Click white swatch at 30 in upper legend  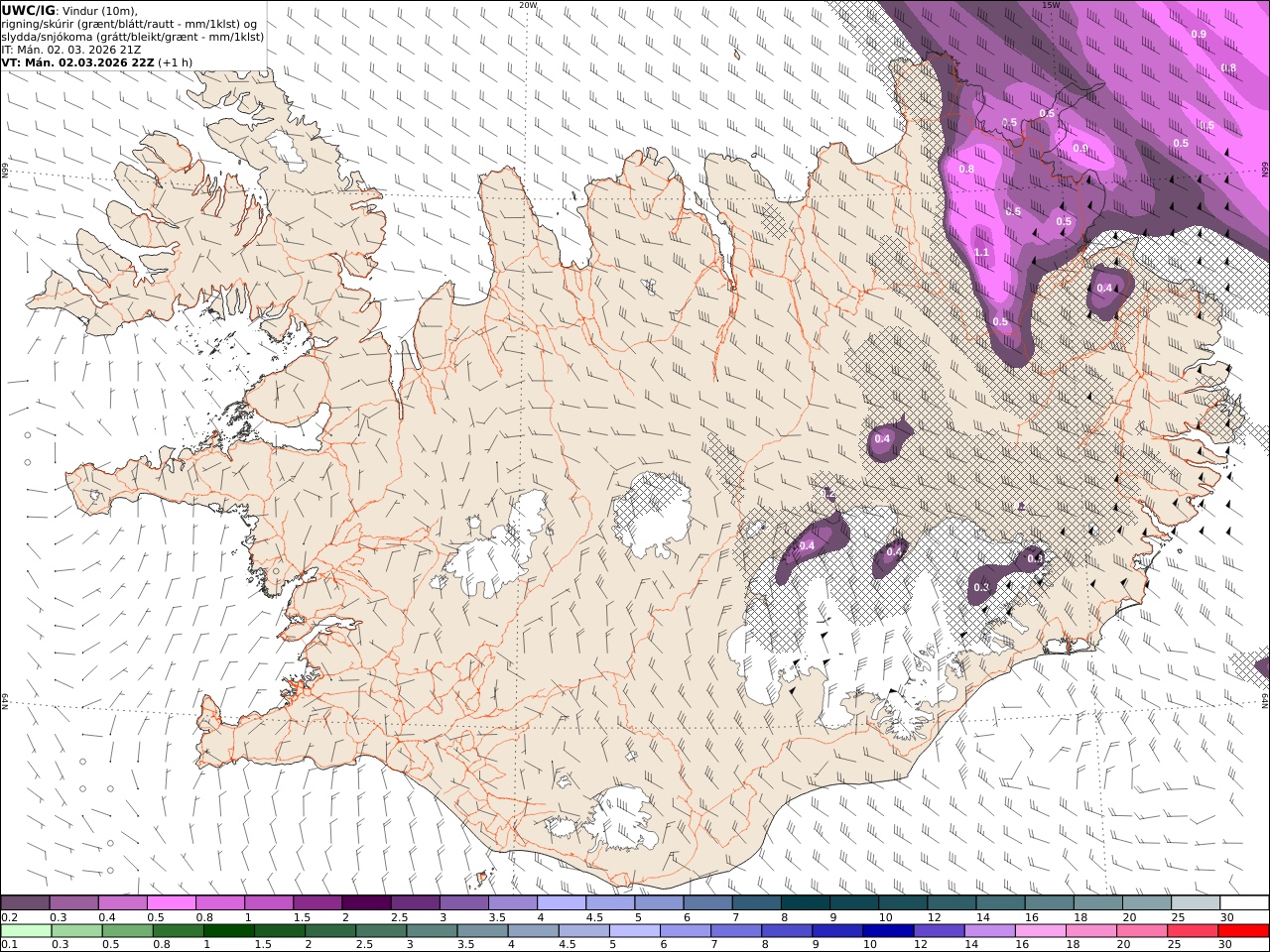point(1244,902)
